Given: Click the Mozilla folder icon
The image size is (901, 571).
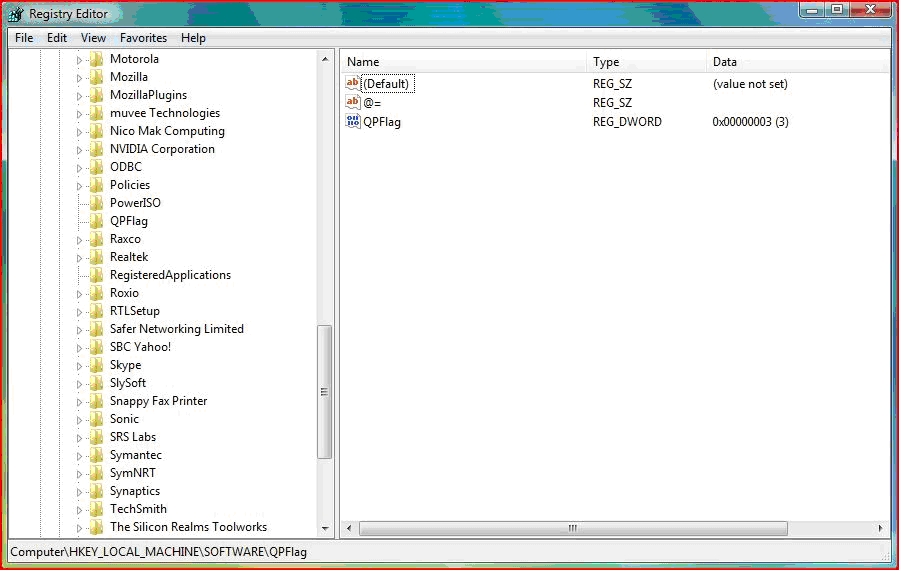Looking at the screenshot, I should tap(97, 77).
